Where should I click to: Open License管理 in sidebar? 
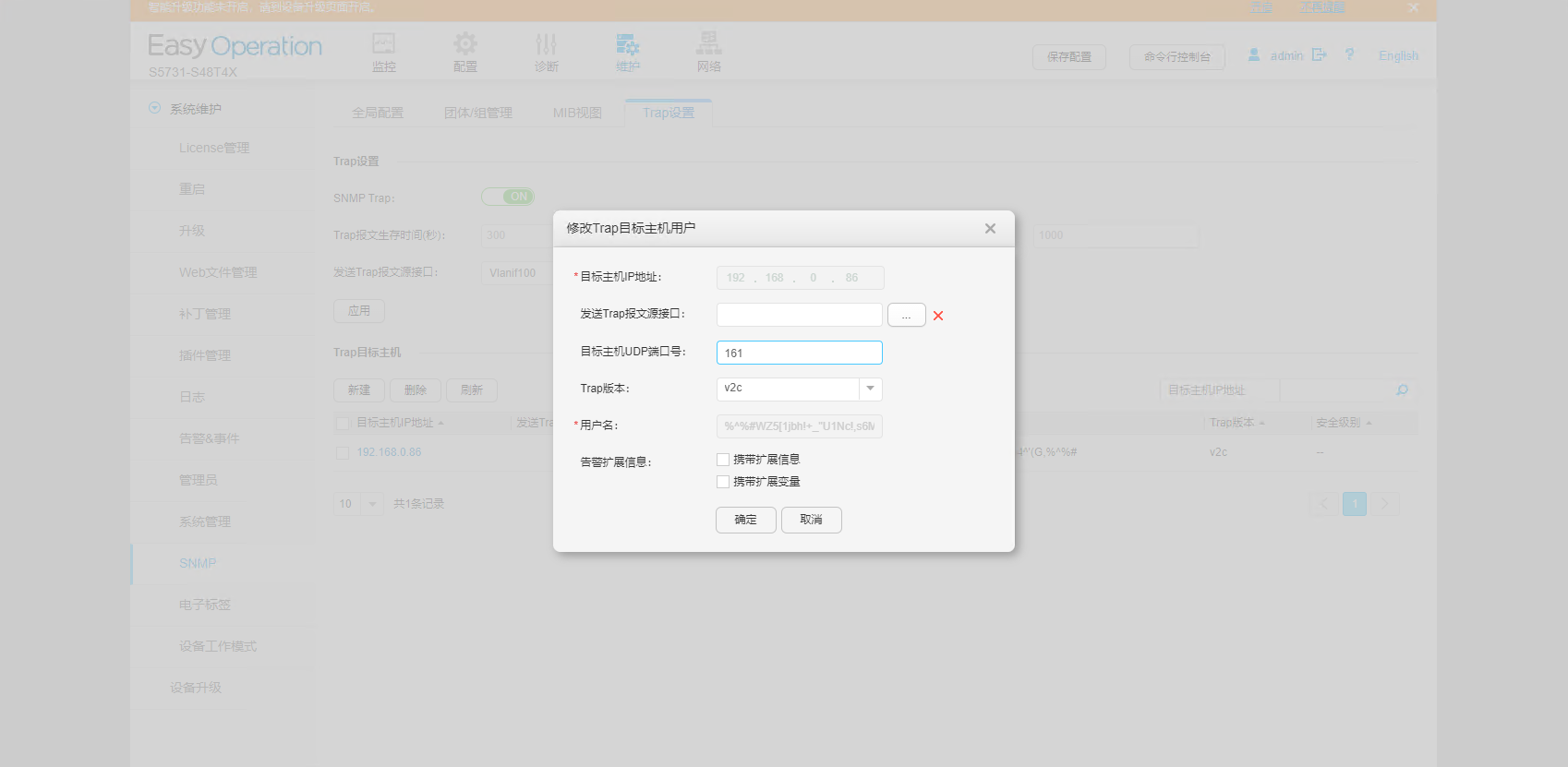point(214,148)
